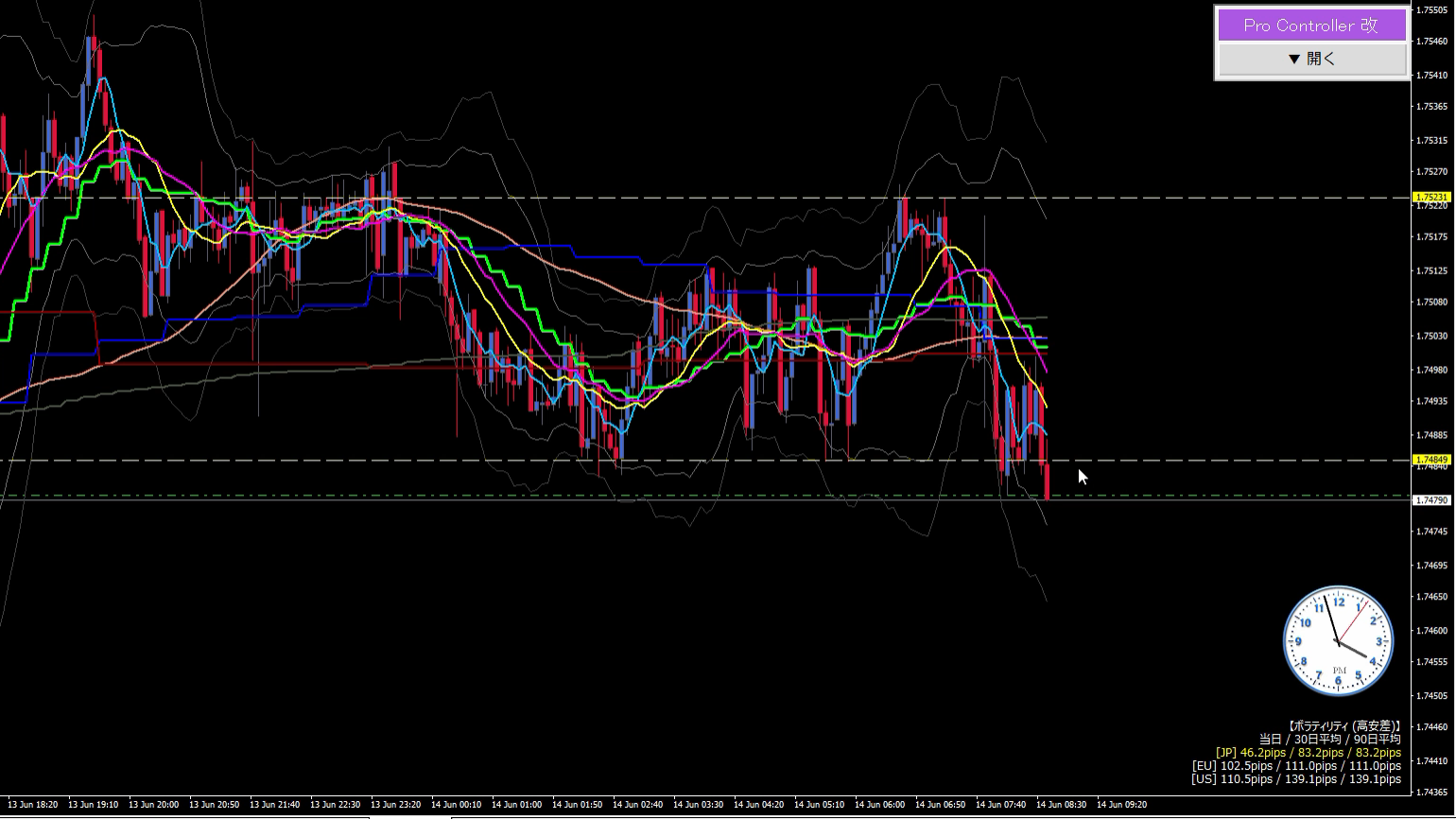The height and width of the screenshot is (819, 1456).
Task: Click price scale value 1.74980
Action: click(1433, 371)
